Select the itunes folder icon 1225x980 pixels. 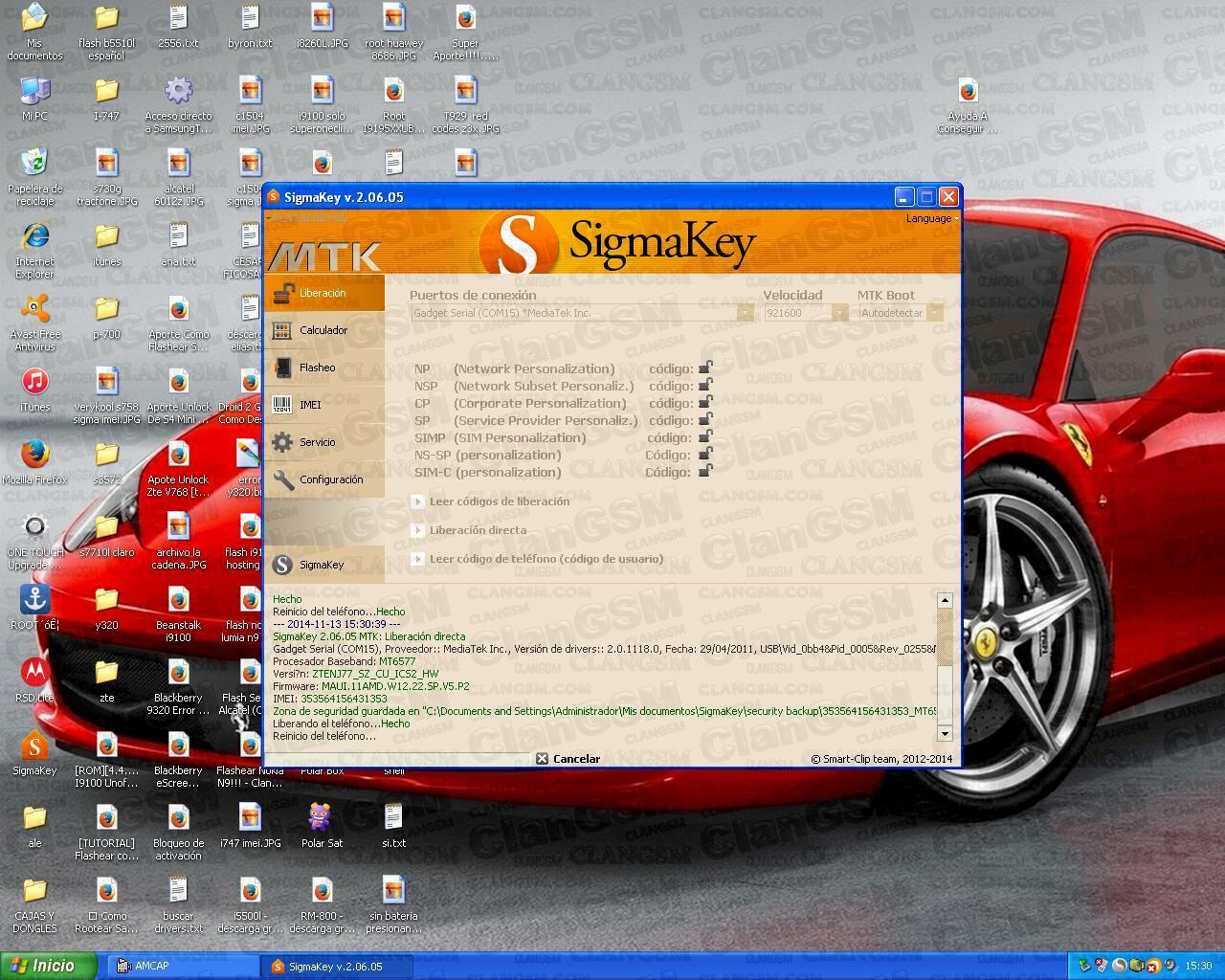(106, 244)
